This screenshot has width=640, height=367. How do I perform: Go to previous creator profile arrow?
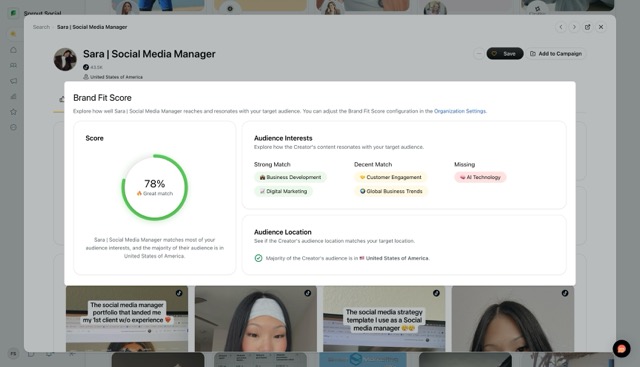click(x=561, y=27)
